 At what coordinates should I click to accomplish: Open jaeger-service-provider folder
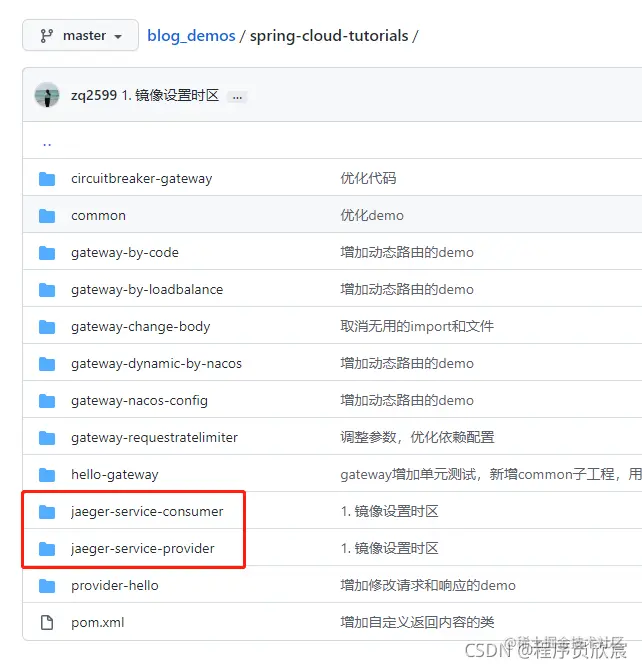click(x=143, y=549)
